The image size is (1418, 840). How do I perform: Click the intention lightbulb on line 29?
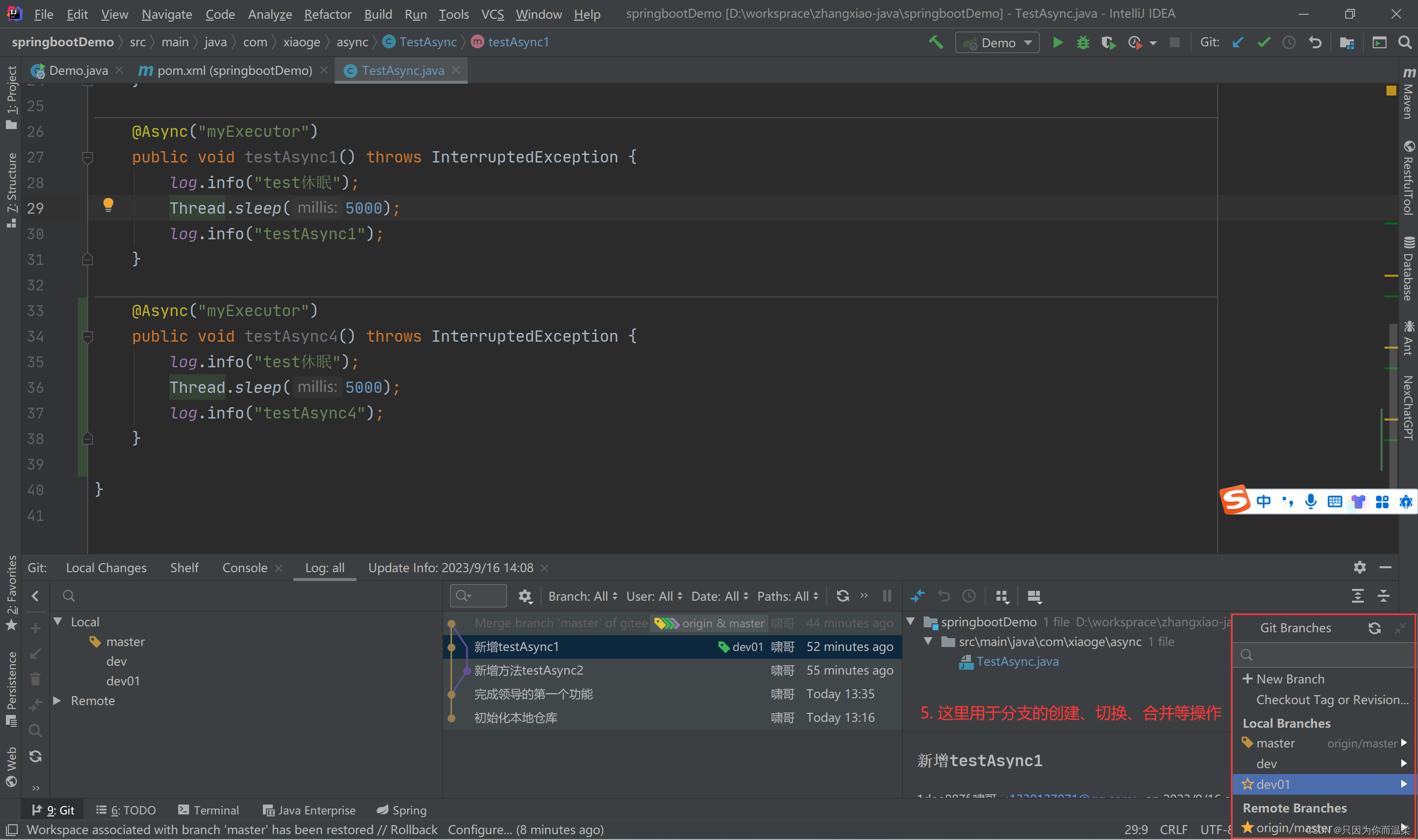pyautogui.click(x=108, y=204)
